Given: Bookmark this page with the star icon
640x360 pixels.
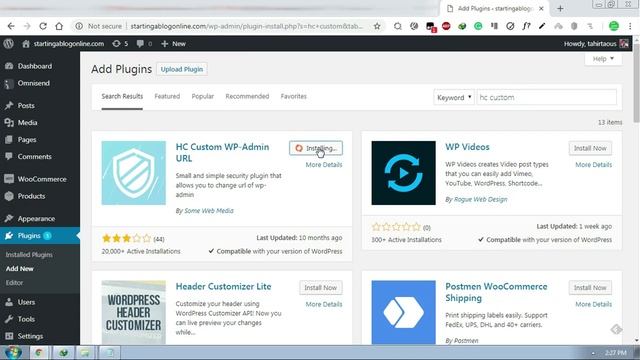Looking at the screenshot, I should pyautogui.click(x=377, y=26).
